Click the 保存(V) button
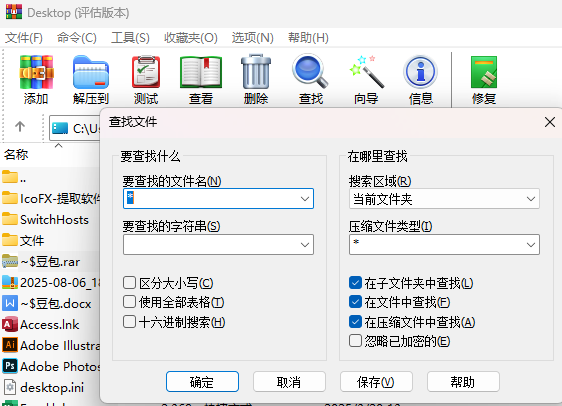Viewport: 562px width, 406px height. tap(376, 382)
